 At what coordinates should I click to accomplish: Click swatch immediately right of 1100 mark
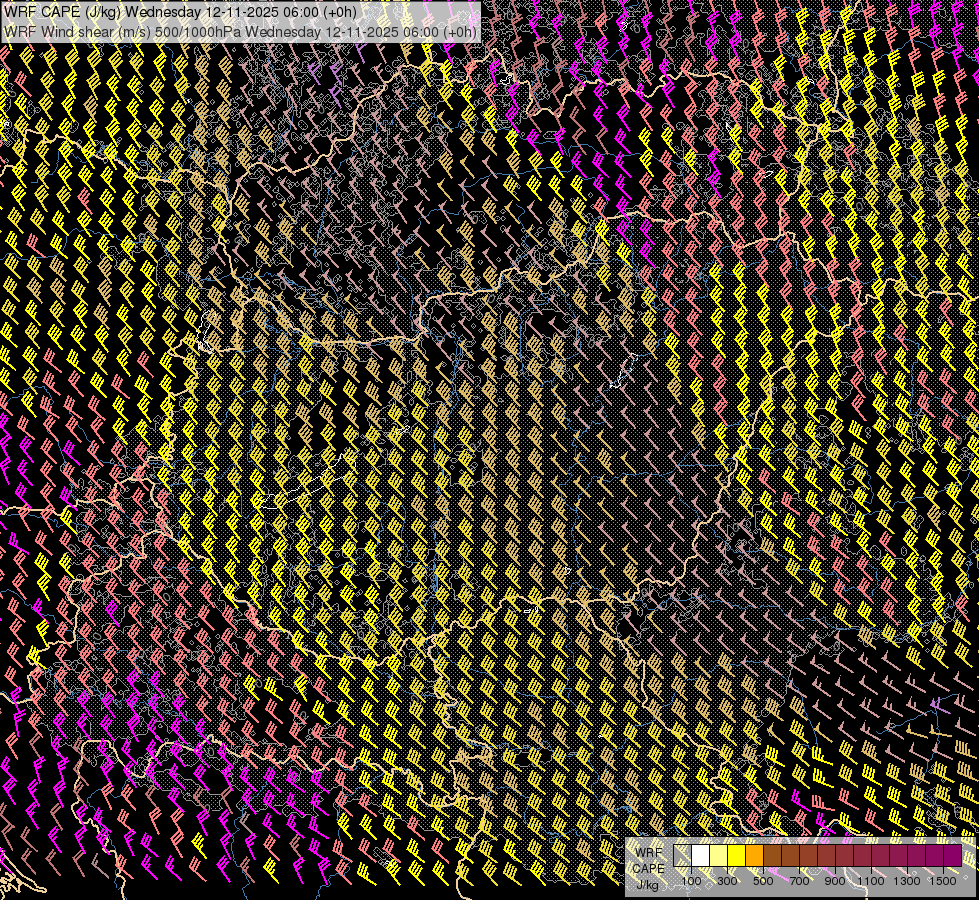click(880, 856)
